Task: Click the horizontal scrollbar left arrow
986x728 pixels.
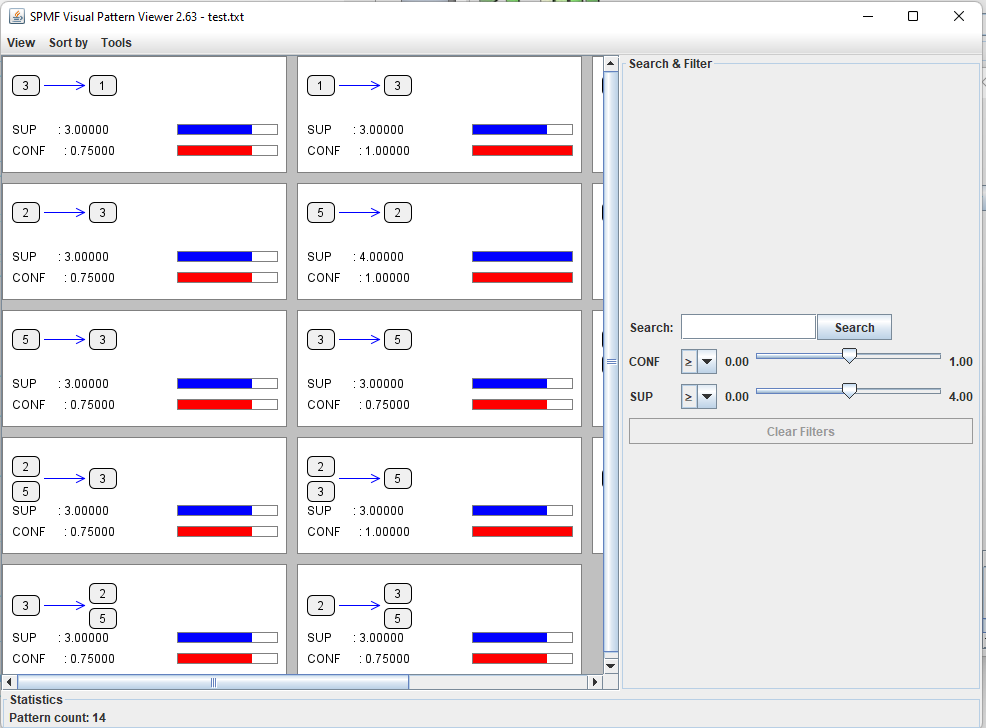Action: click(10, 682)
